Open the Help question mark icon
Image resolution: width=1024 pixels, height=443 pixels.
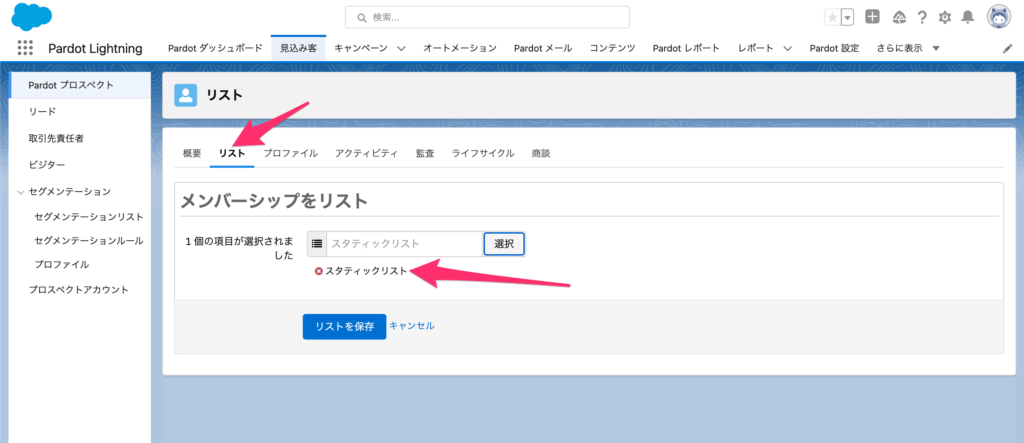coord(922,18)
